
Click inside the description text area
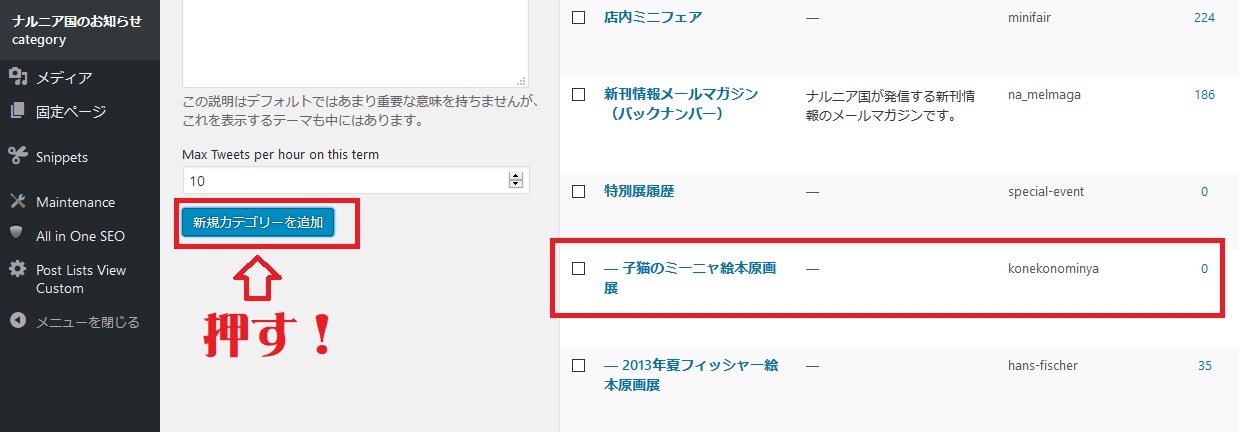(355, 40)
